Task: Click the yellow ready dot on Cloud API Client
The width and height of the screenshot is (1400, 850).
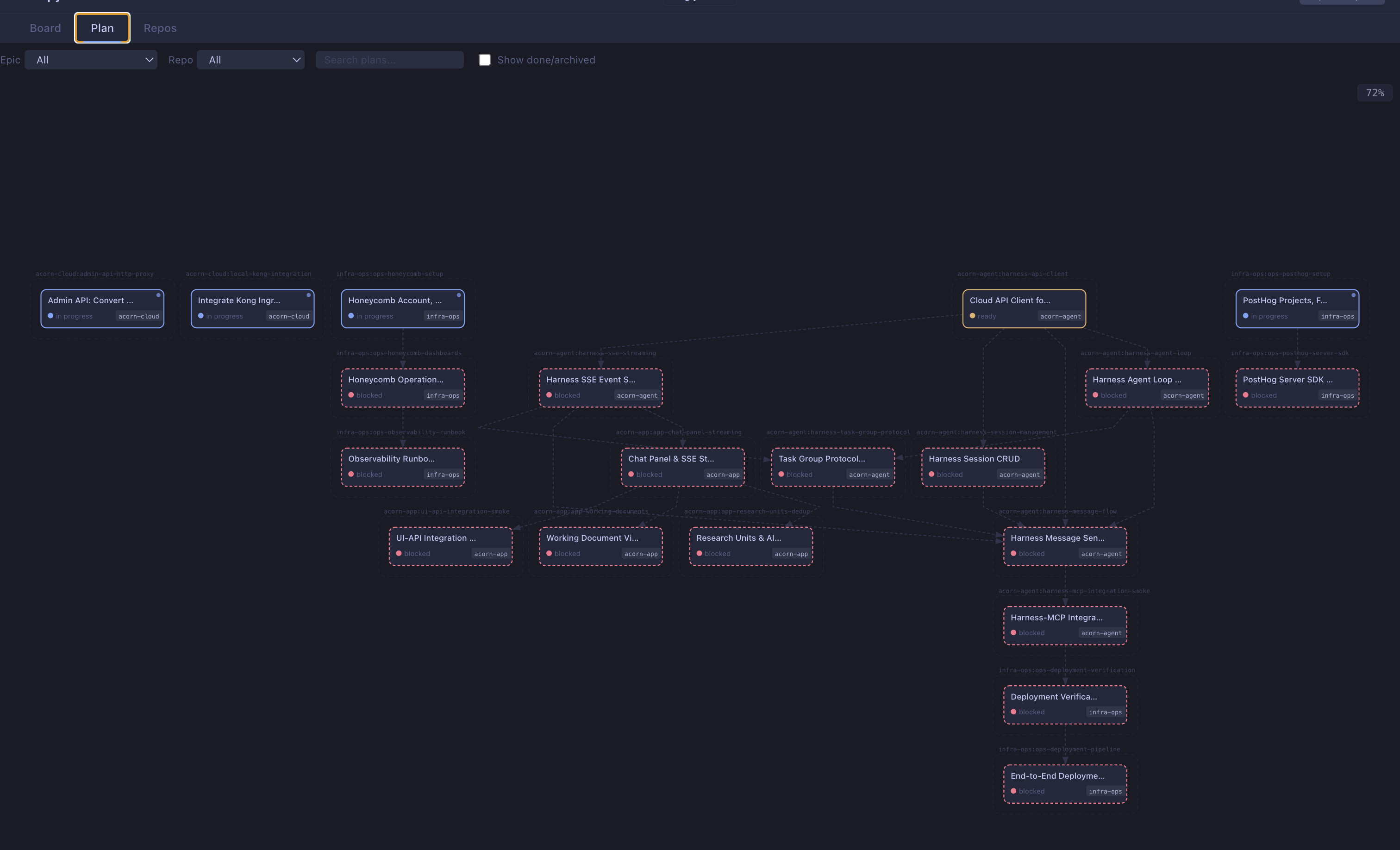Action: point(972,316)
